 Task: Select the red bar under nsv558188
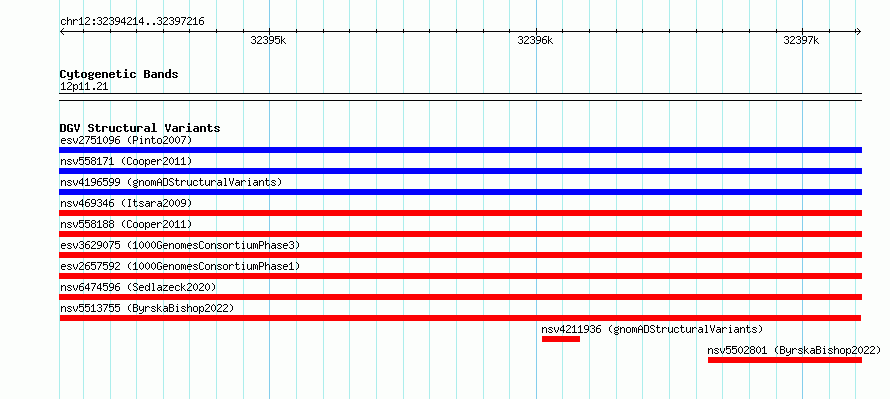coord(460,234)
